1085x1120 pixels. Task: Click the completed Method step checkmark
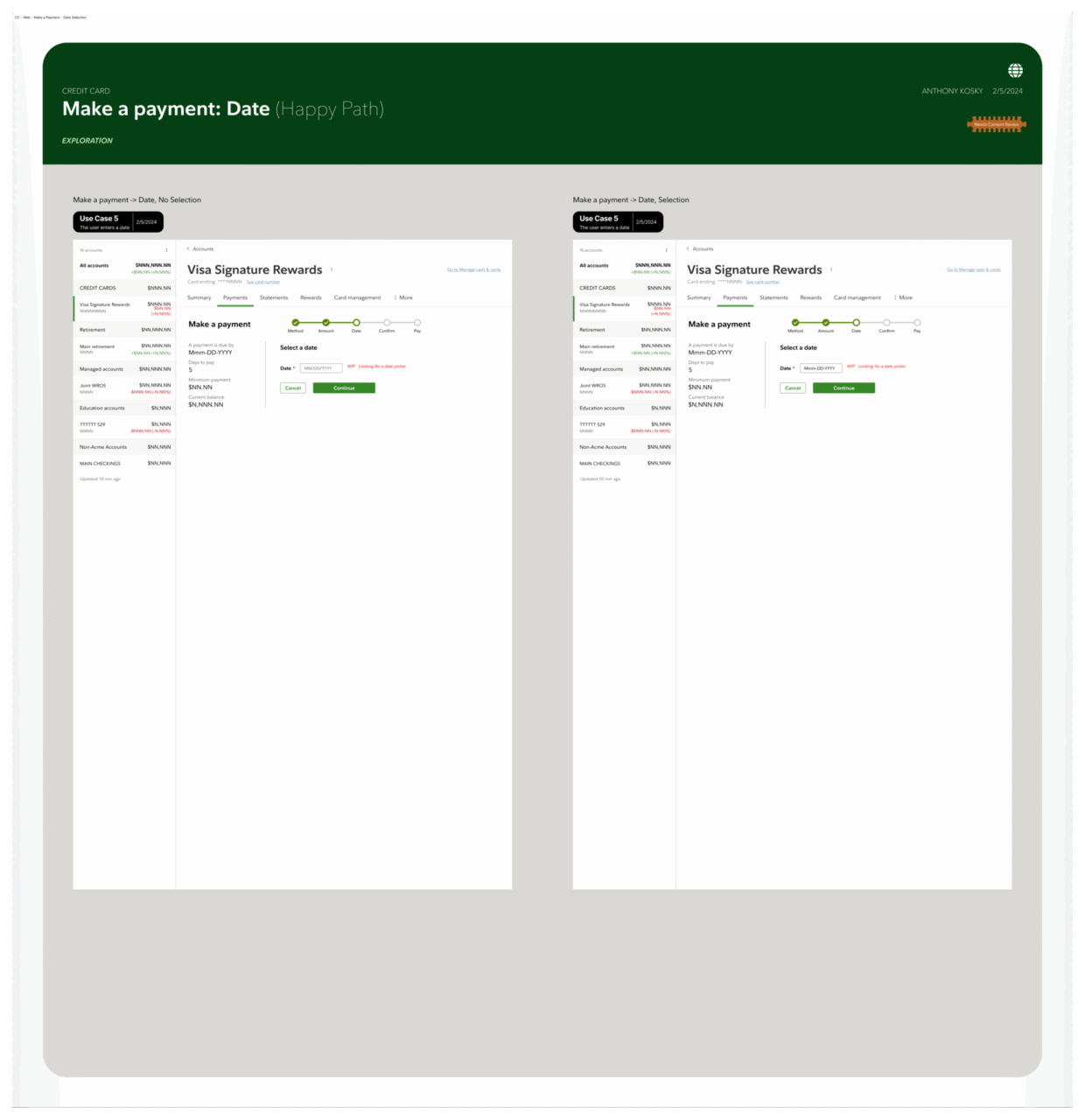[296, 322]
